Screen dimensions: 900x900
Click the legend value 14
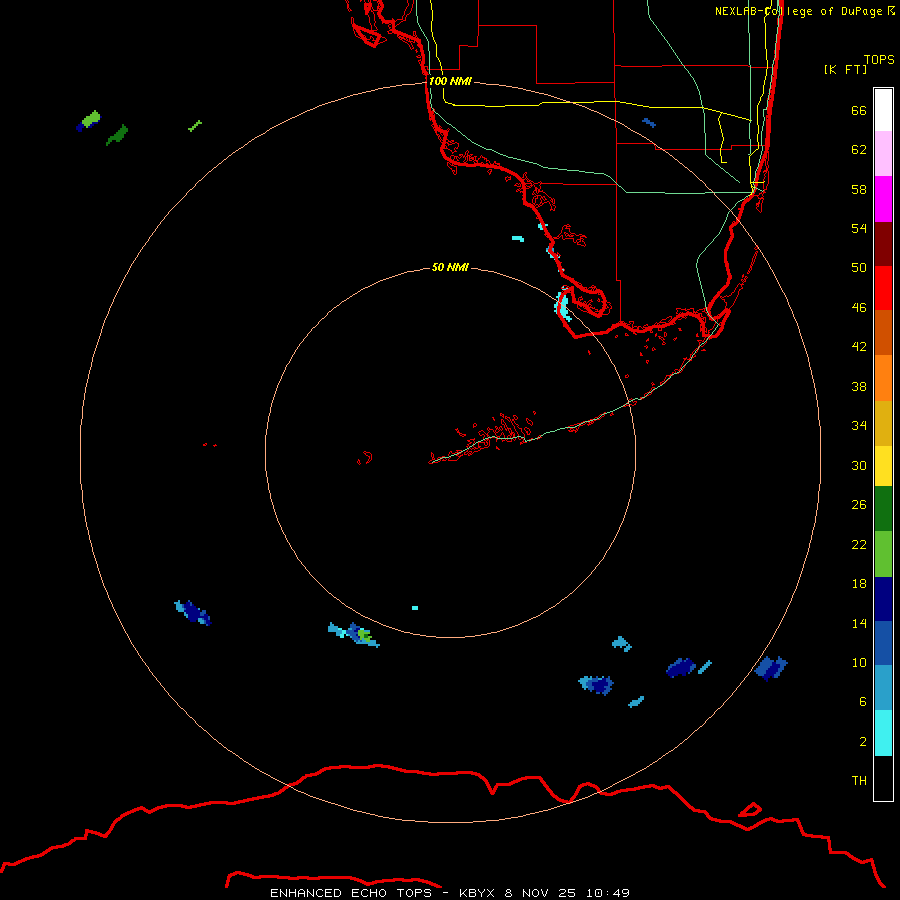[859, 623]
